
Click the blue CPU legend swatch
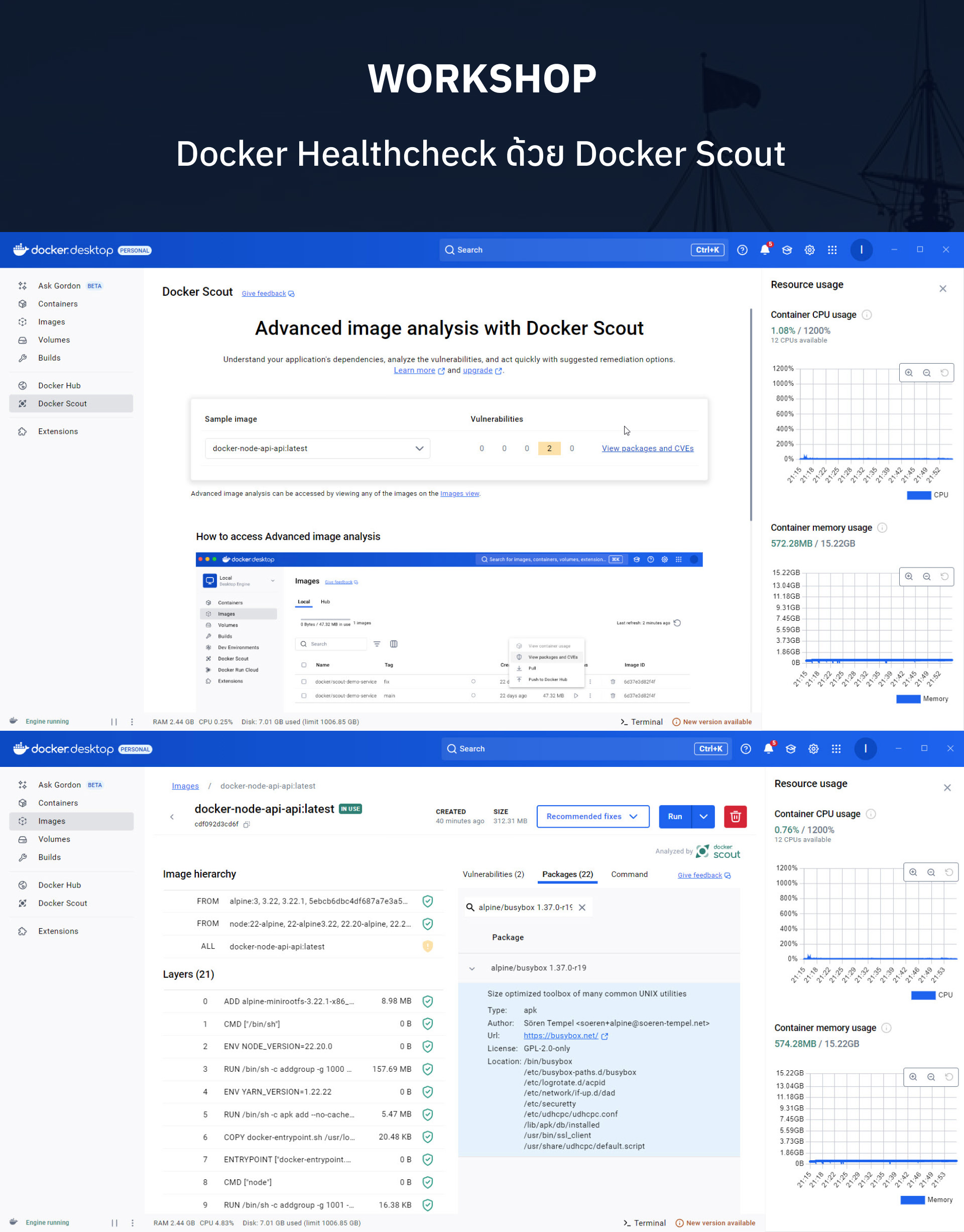tap(919, 495)
